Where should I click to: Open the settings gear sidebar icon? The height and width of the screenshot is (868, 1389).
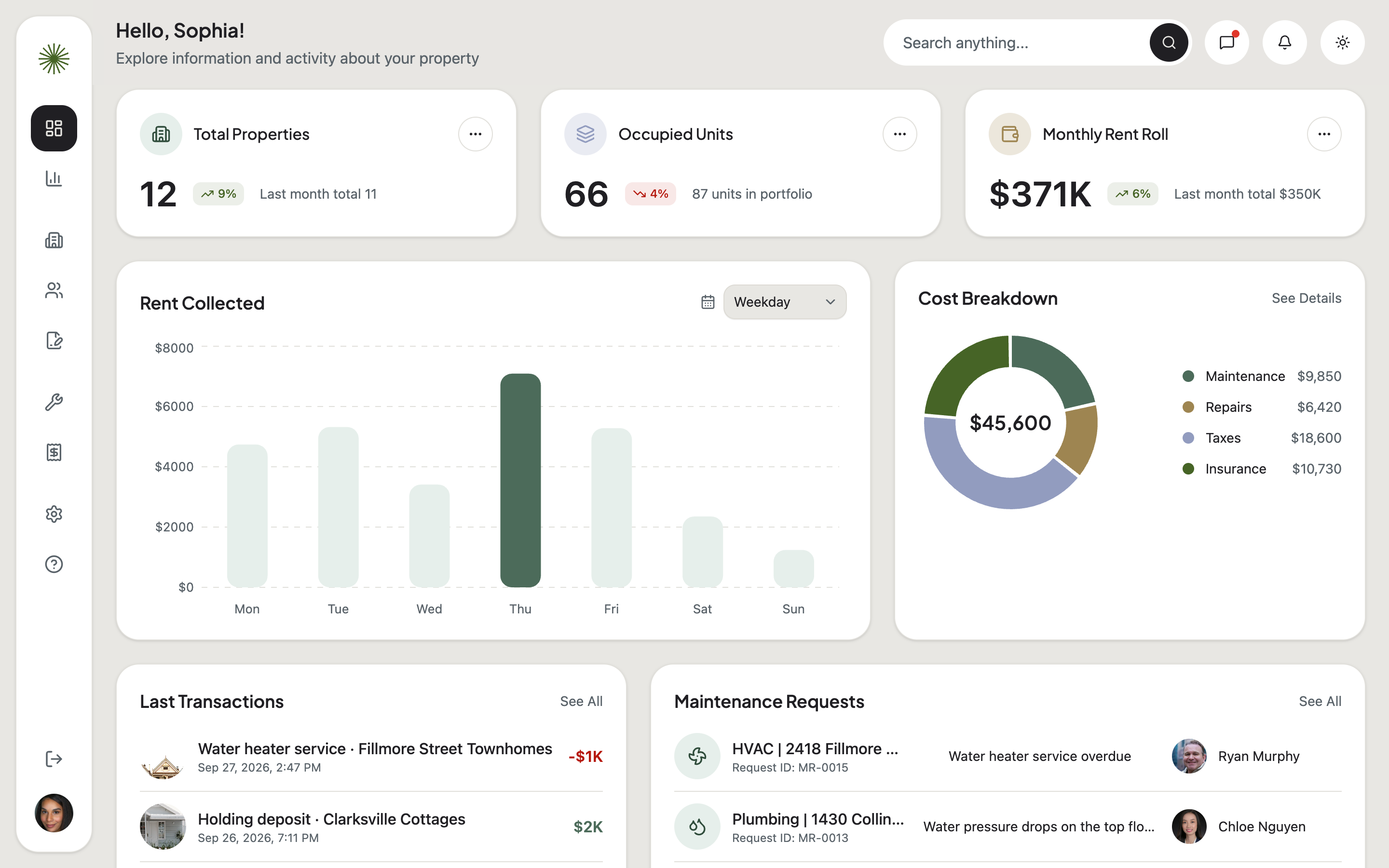(x=54, y=514)
